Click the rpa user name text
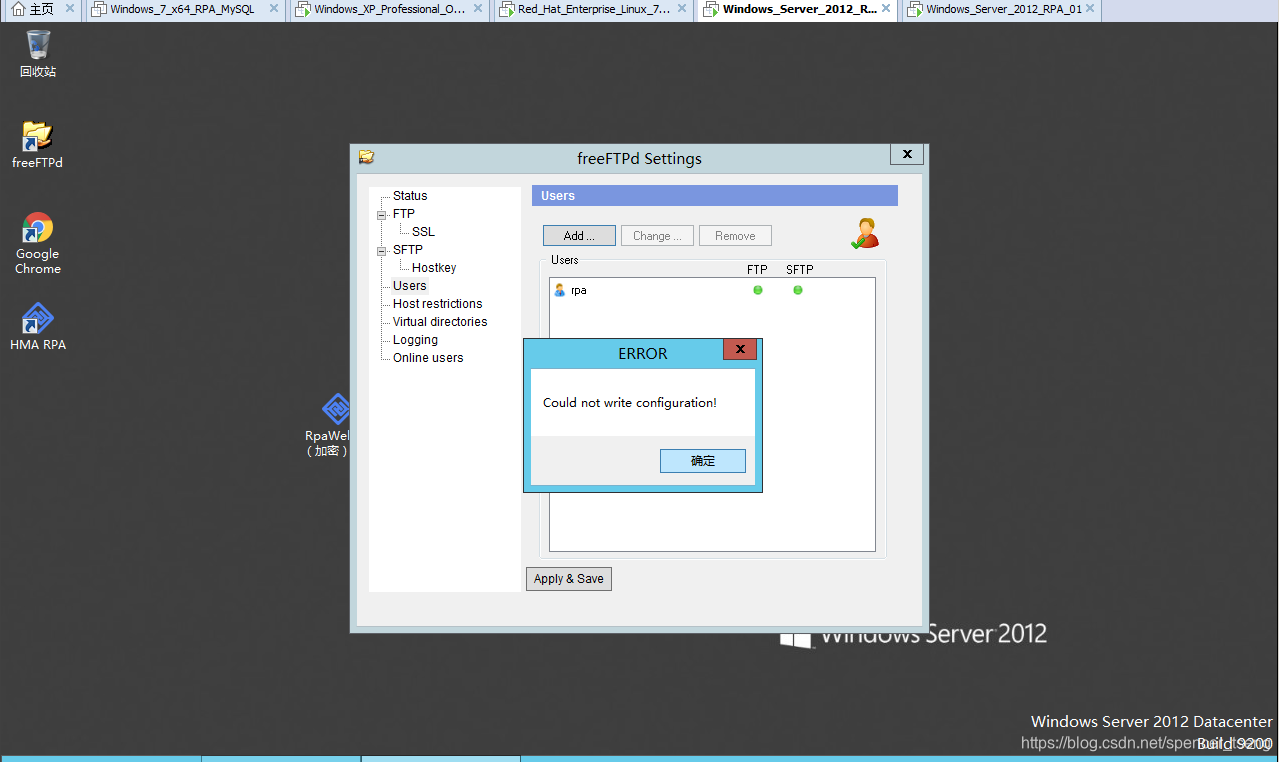This screenshot has width=1280, height=762. click(x=579, y=290)
